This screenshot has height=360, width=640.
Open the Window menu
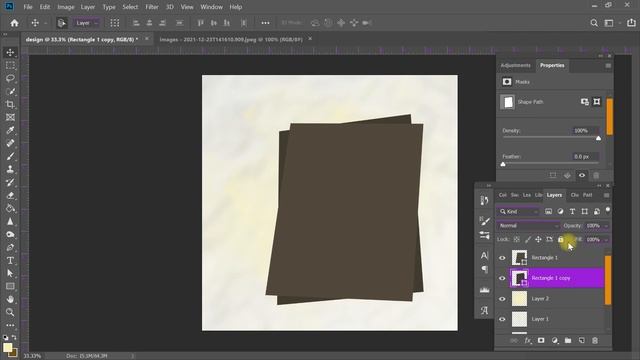(211, 7)
